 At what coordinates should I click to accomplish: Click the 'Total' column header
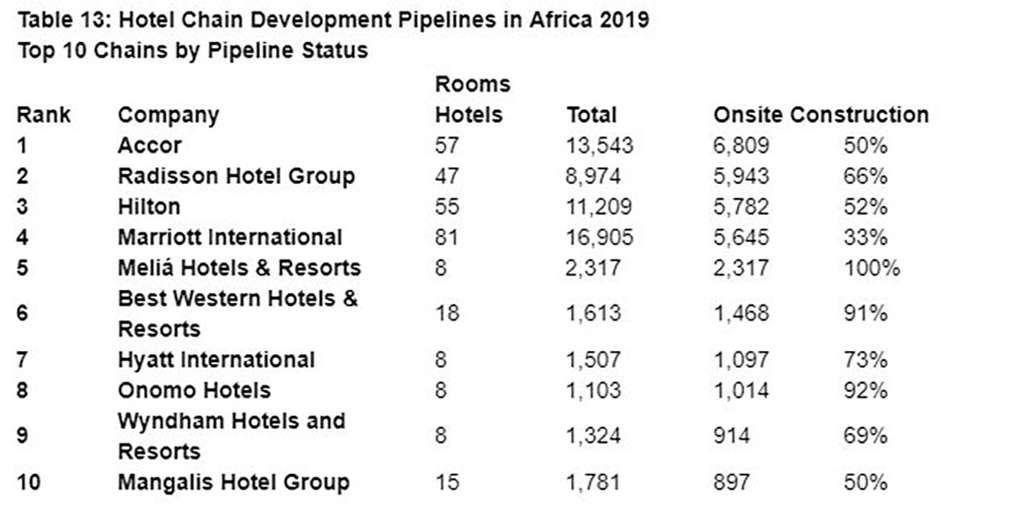(x=592, y=115)
